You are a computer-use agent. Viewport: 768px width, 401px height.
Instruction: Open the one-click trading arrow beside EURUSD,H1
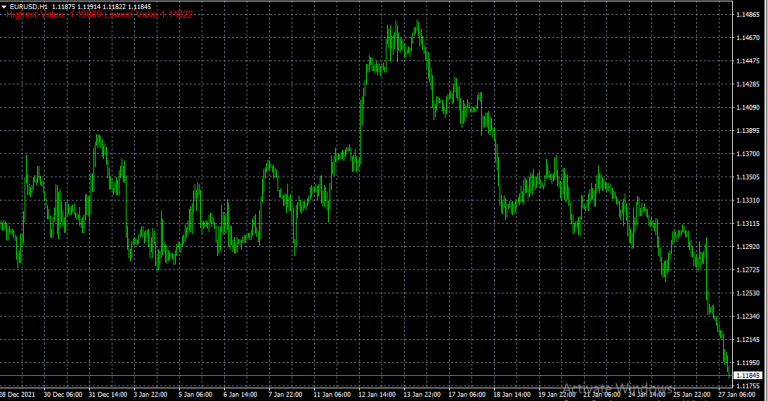click(4, 7)
